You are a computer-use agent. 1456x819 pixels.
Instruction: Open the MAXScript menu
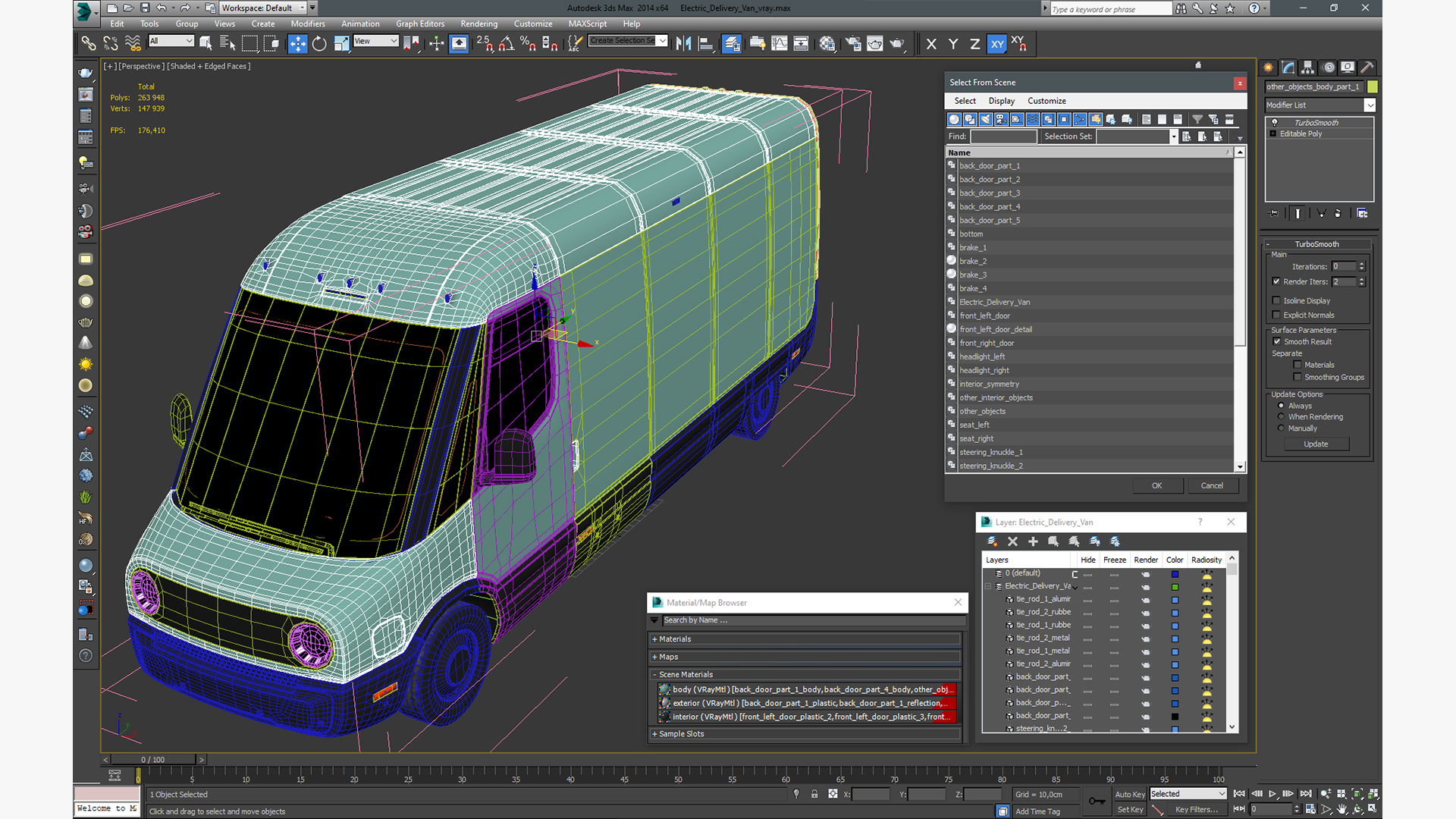588,24
